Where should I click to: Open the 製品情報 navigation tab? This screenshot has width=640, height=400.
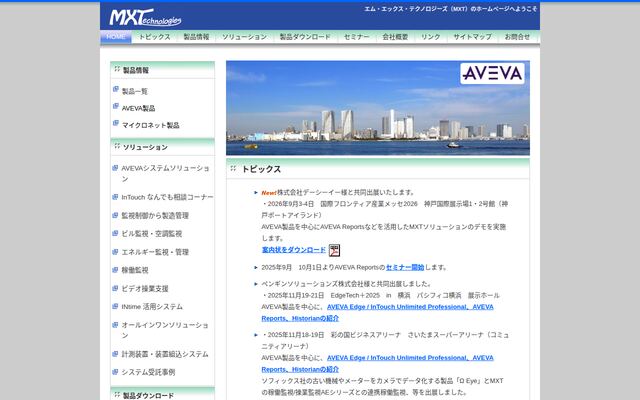pos(196,37)
